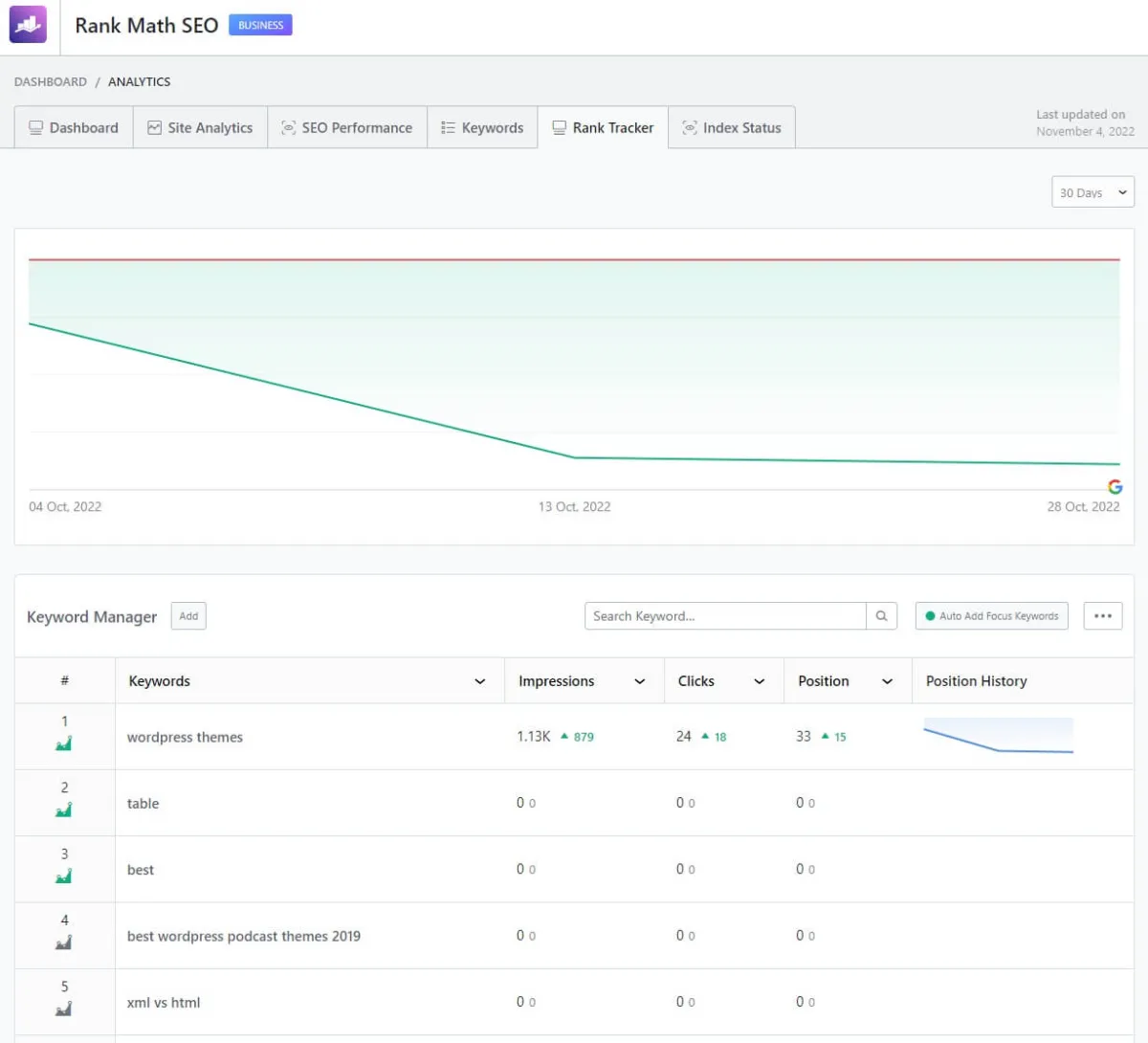Click the Index Status icon
Image resolution: width=1148 pixels, height=1043 pixels.
click(690, 126)
